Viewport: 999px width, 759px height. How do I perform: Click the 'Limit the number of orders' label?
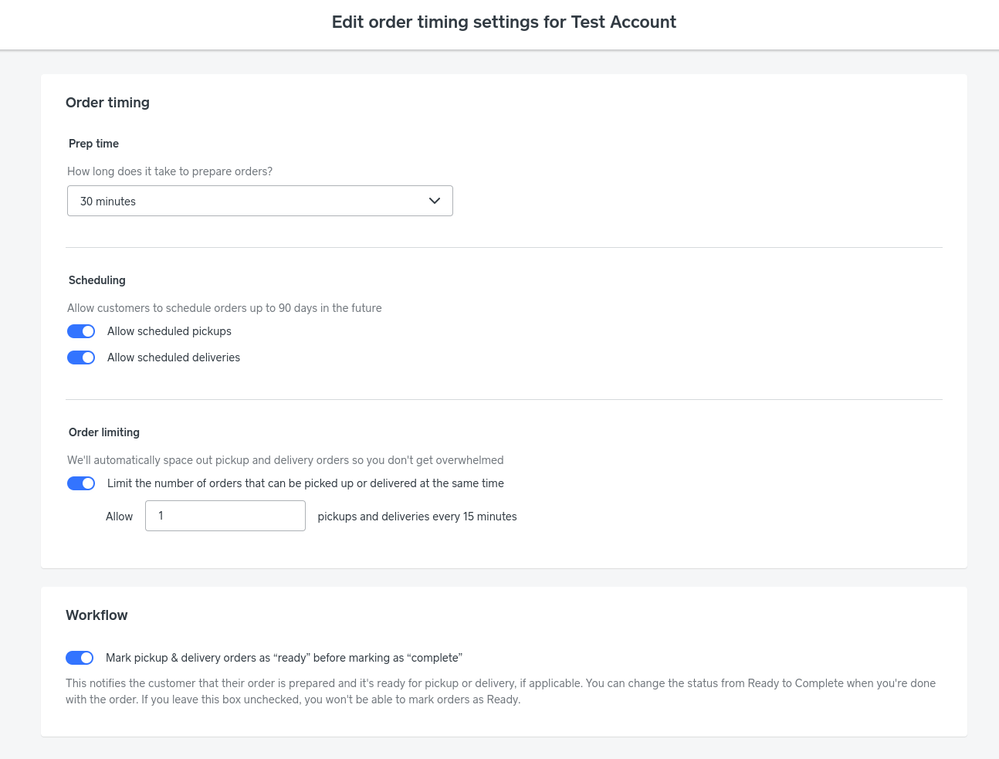pyautogui.click(x=305, y=484)
